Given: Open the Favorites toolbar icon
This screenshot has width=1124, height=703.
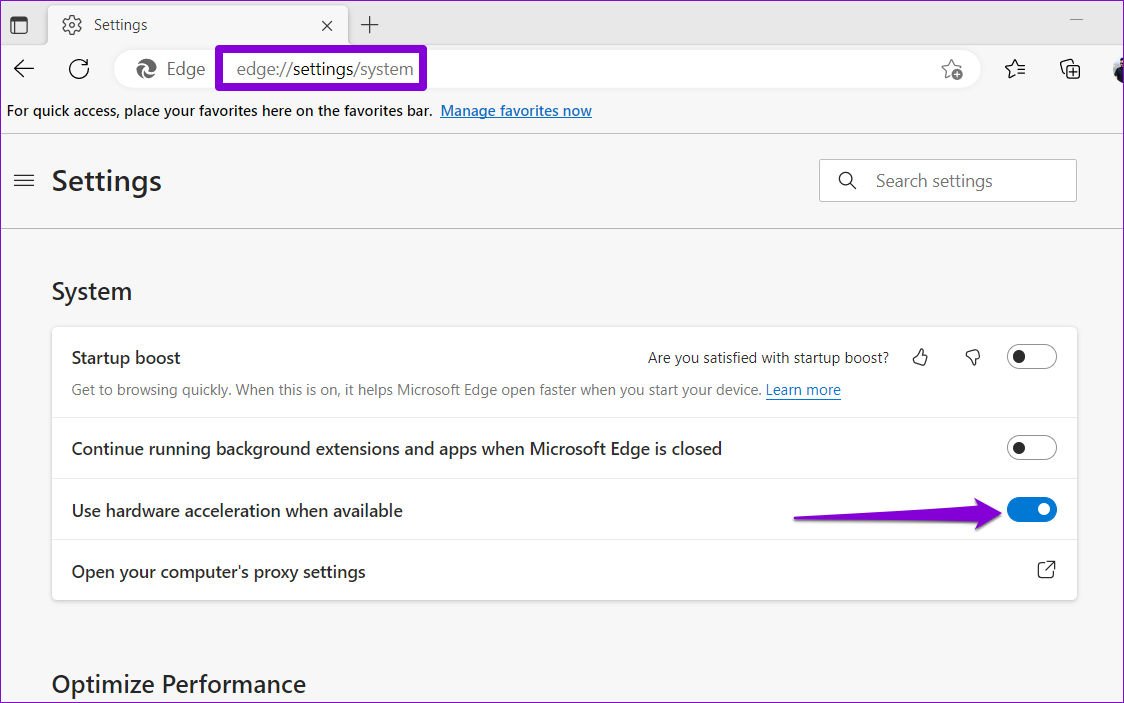Looking at the screenshot, I should [1016, 68].
